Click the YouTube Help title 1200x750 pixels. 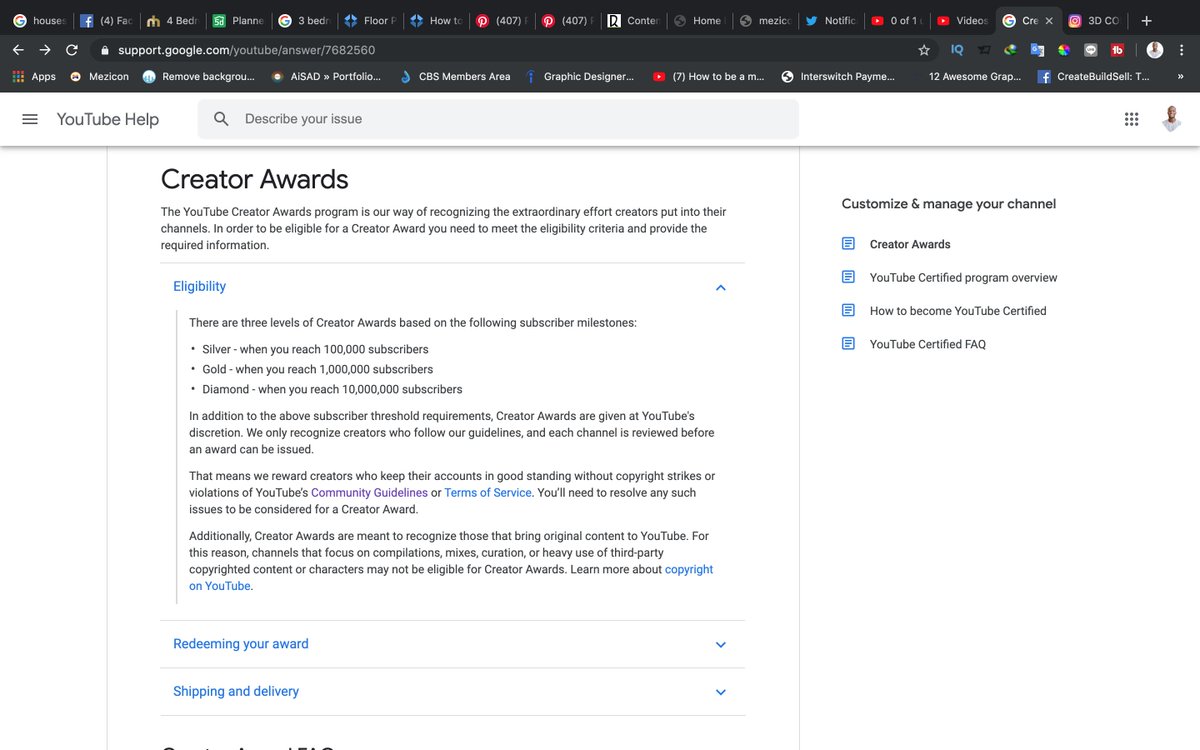(108, 119)
